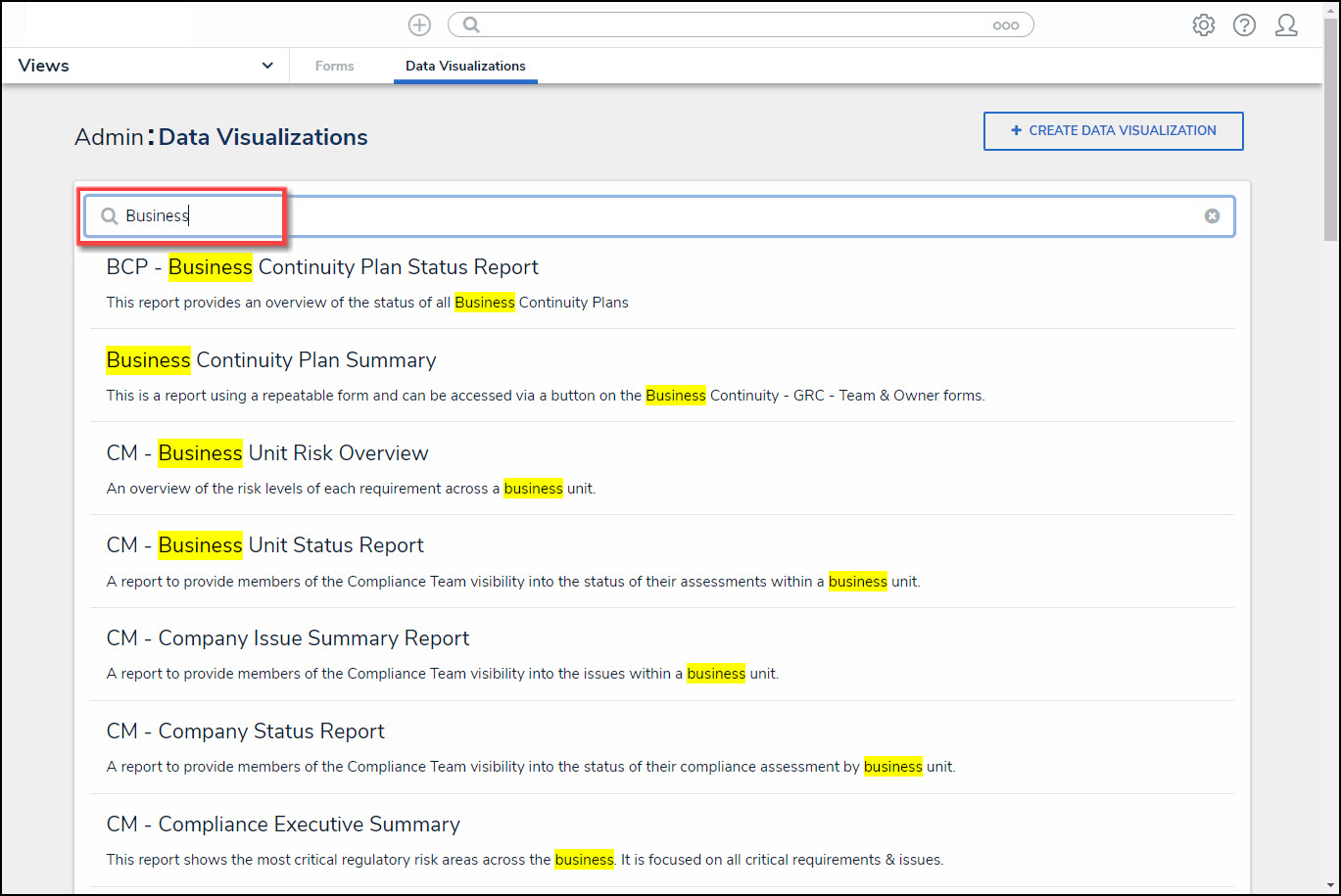Switch to the Forms tab

(334, 66)
